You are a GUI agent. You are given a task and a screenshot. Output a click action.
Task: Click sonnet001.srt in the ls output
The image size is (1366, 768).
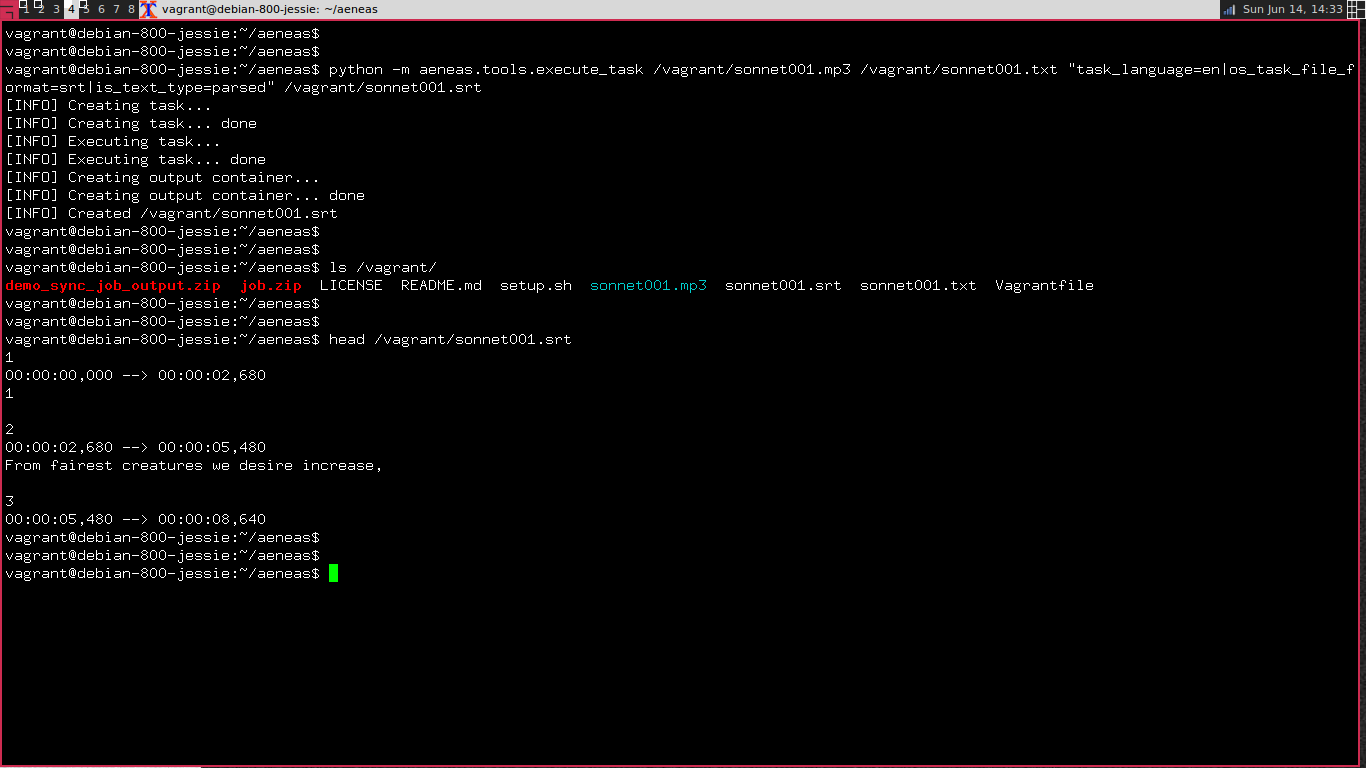click(x=783, y=285)
